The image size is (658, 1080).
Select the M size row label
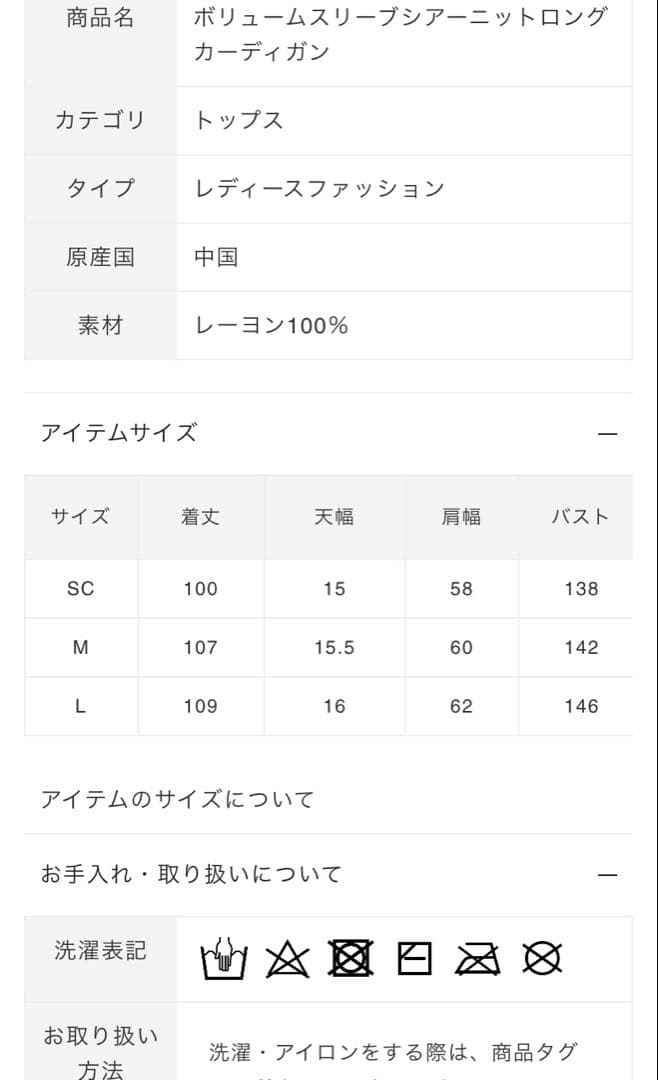[x=80, y=648]
